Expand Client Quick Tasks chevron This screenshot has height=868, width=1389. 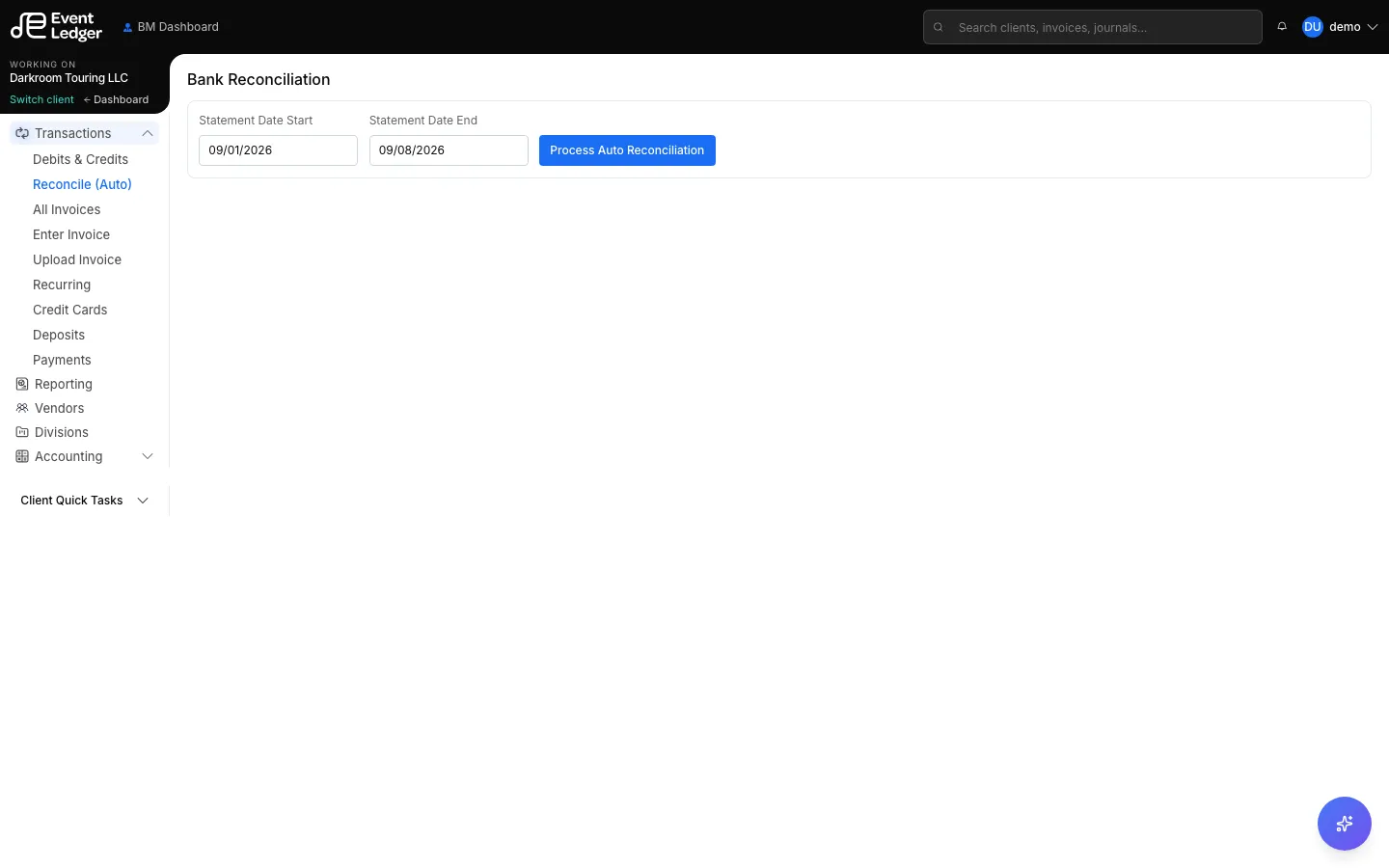click(x=143, y=501)
